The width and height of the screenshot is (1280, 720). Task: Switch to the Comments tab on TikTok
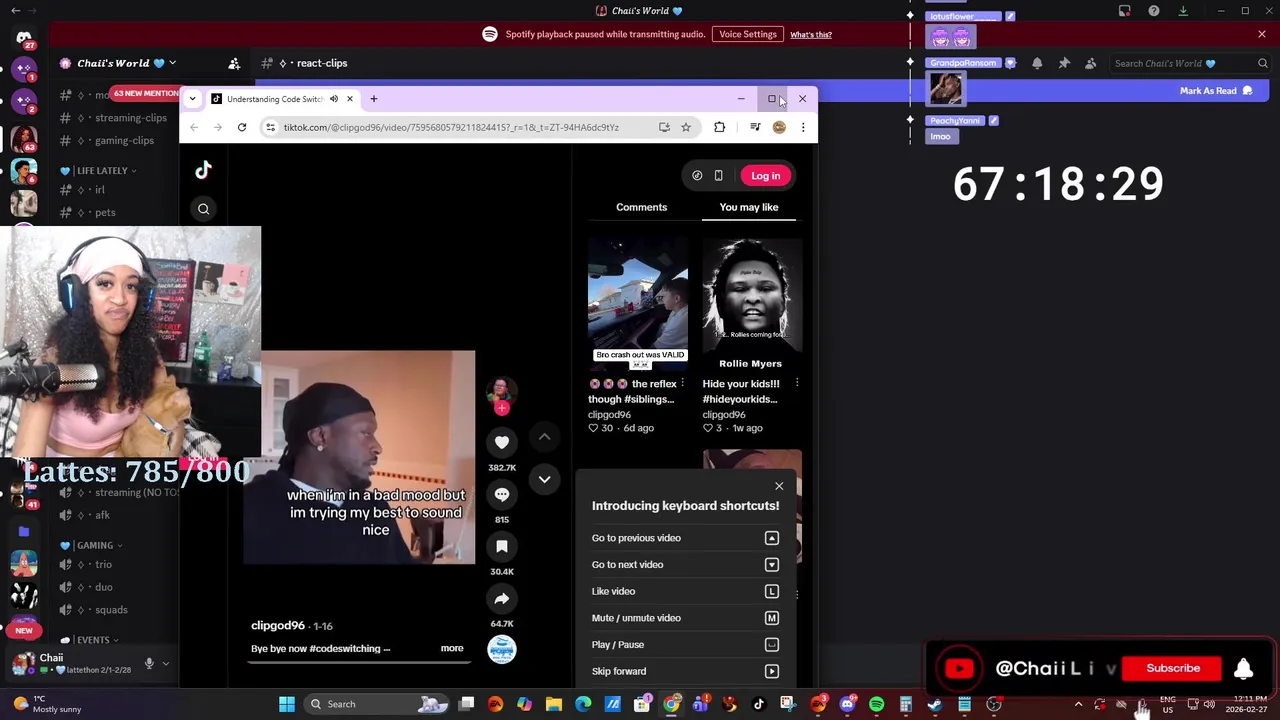coord(641,207)
